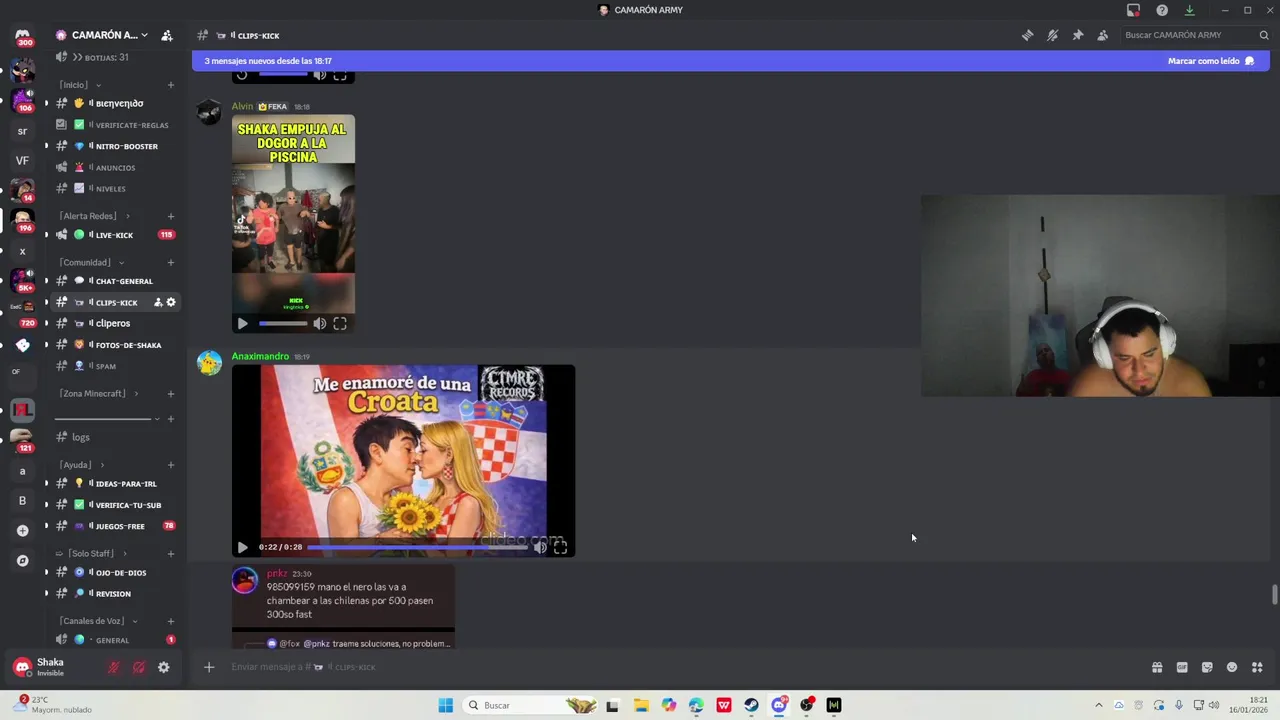Open the LIVE-KICK channel
The width and height of the screenshot is (1280, 720).
[115, 235]
